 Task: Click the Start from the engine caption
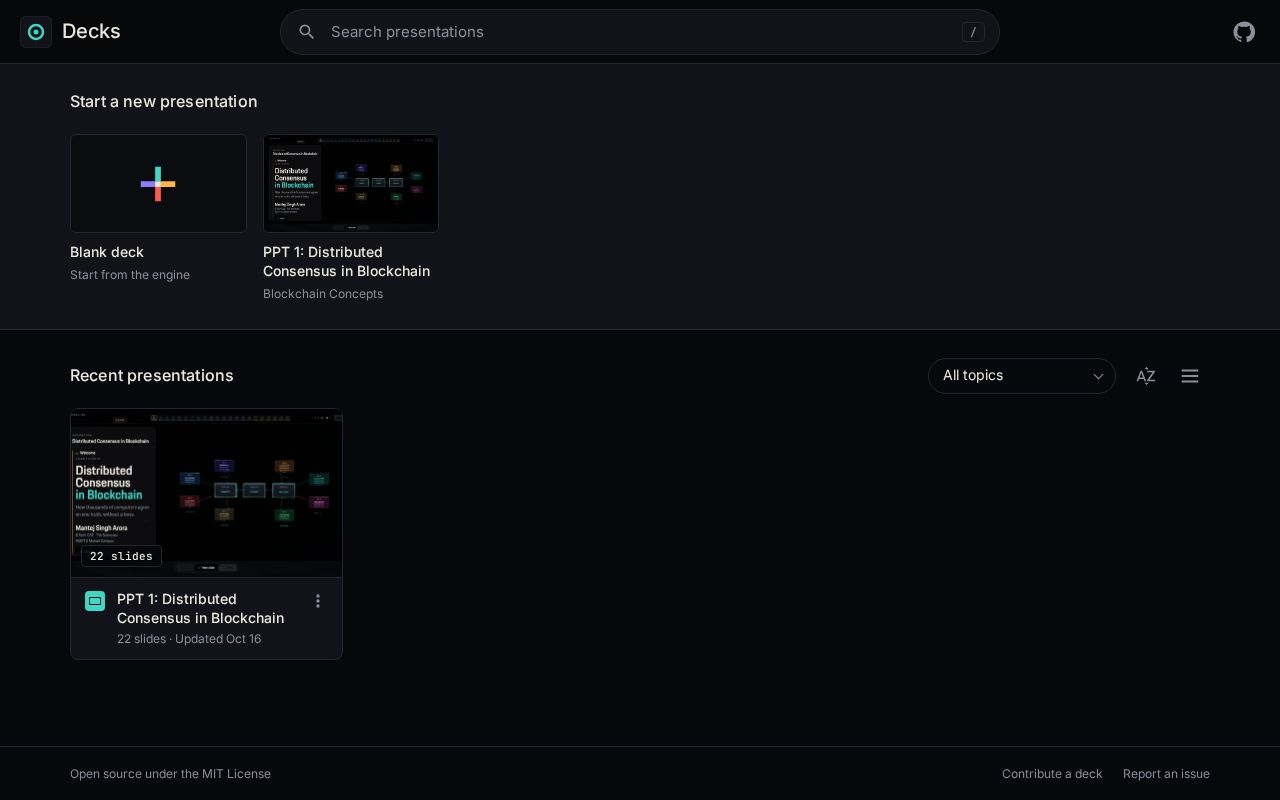(x=130, y=275)
